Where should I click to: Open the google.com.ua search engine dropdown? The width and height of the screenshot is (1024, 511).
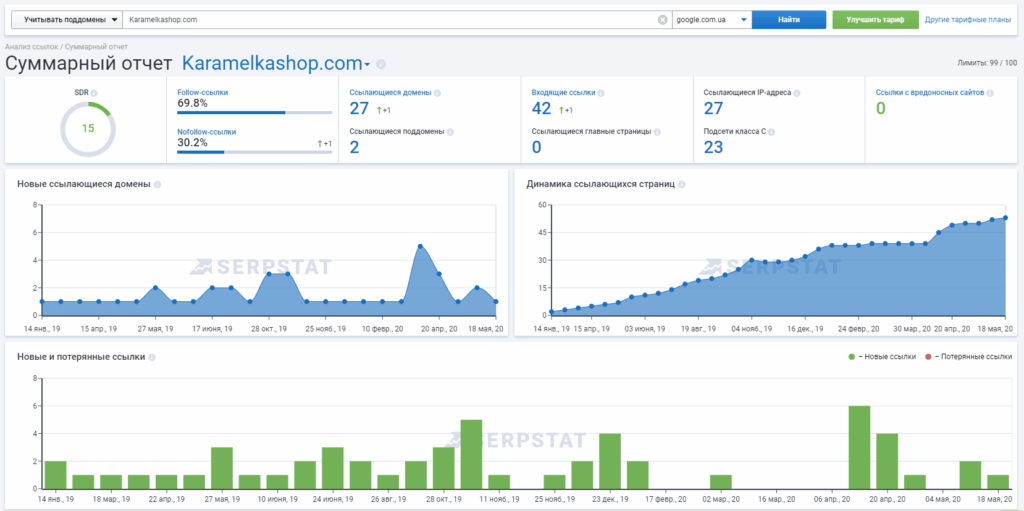pyautogui.click(x=712, y=19)
